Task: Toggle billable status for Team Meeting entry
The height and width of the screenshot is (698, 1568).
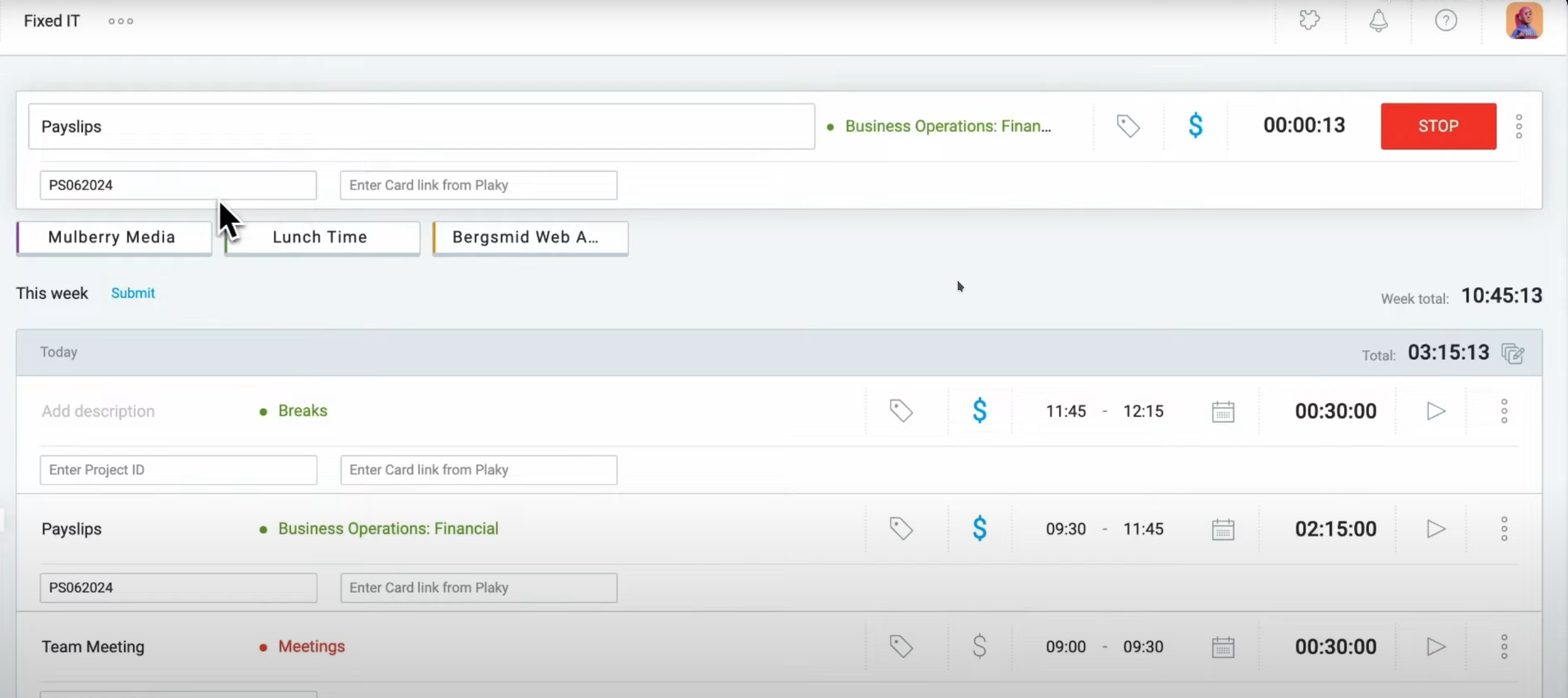Action: (x=979, y=646)
